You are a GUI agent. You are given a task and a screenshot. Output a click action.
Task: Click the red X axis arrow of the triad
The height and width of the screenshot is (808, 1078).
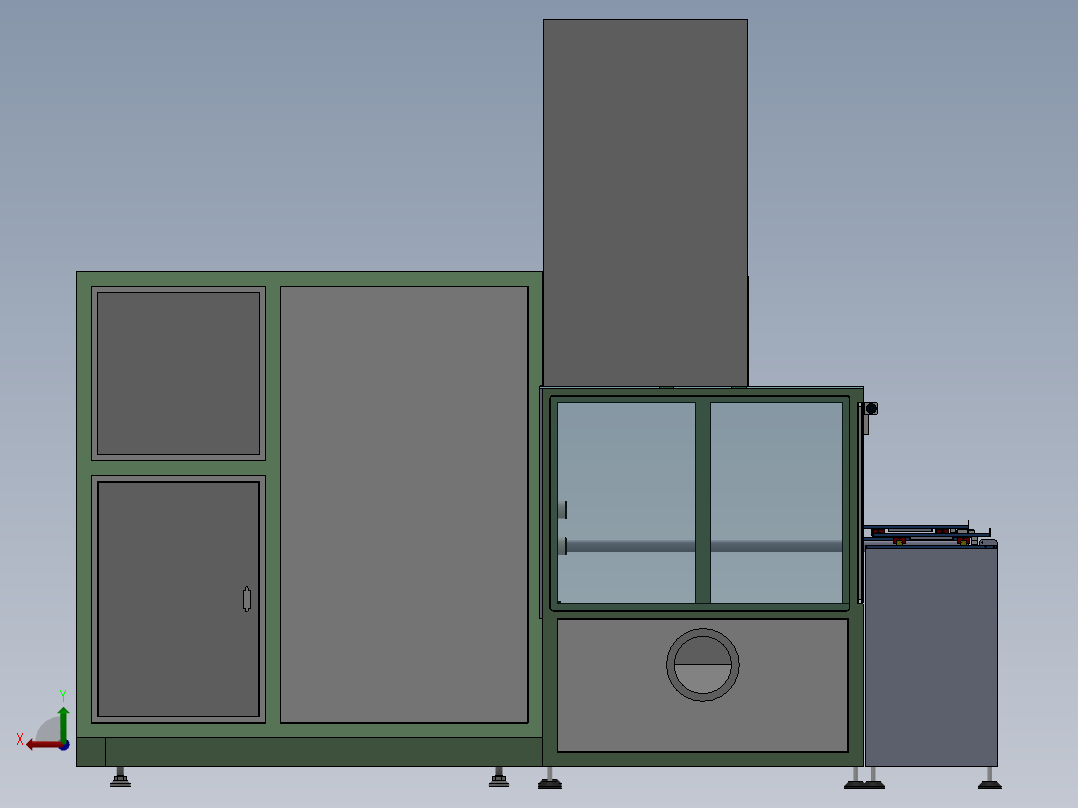tap(43, 745)
